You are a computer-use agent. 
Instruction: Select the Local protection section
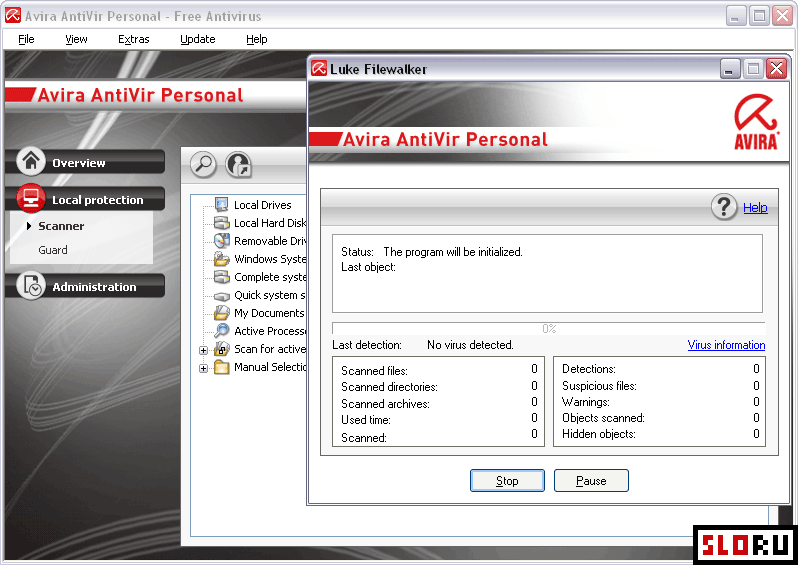(x=86, y=199)
